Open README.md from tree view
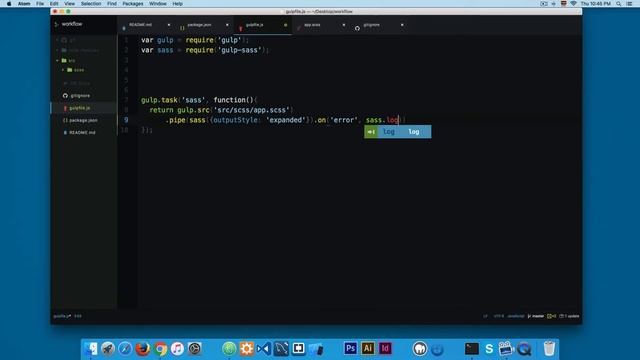Screen dimensions: 640x360 click(x=82, y=133)
